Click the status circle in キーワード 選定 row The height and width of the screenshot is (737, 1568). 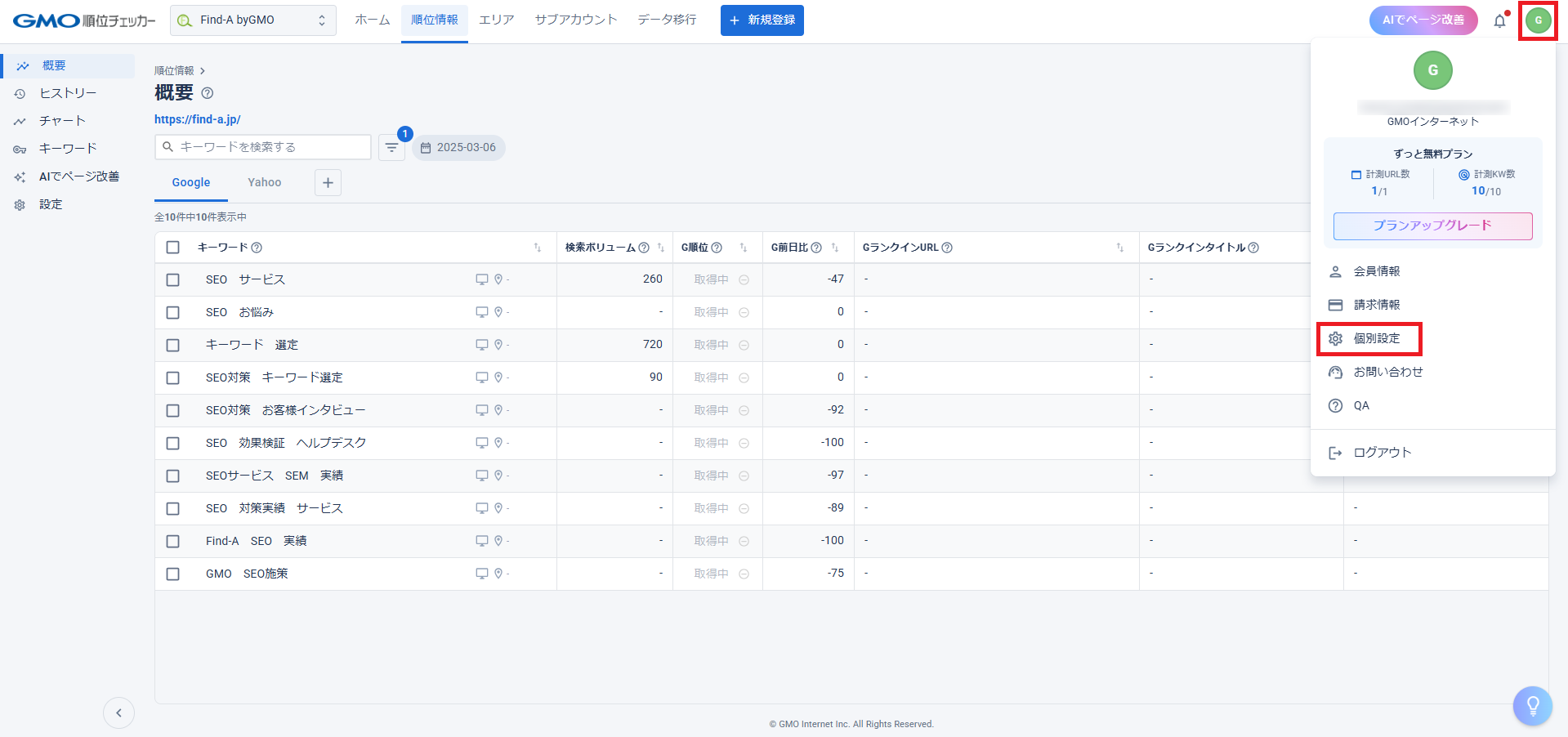[x=744, y=345]
